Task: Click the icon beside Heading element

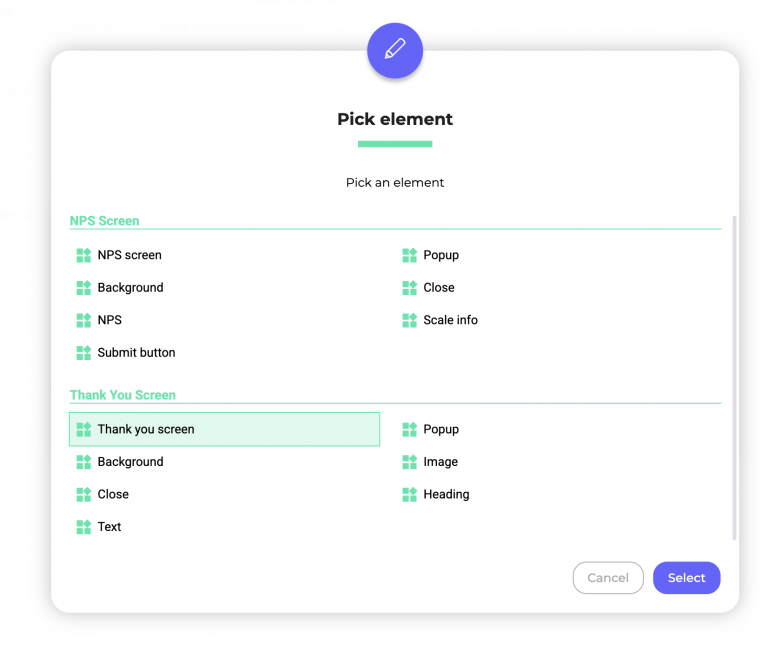Action: pos(409,494)
